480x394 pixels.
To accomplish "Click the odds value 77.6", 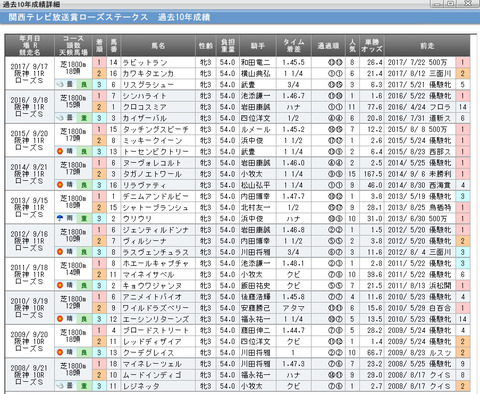I will 375,107.
